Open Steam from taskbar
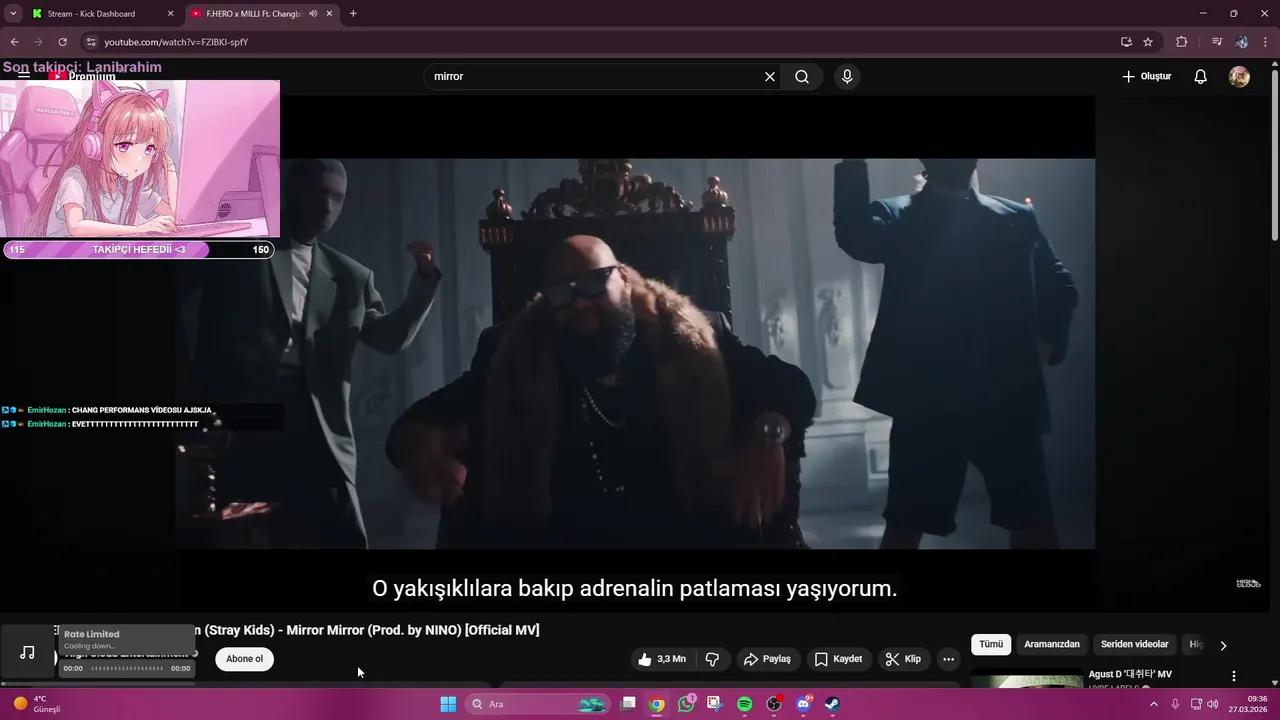The height and width of the screenshot is (720, 1280). 831,704
